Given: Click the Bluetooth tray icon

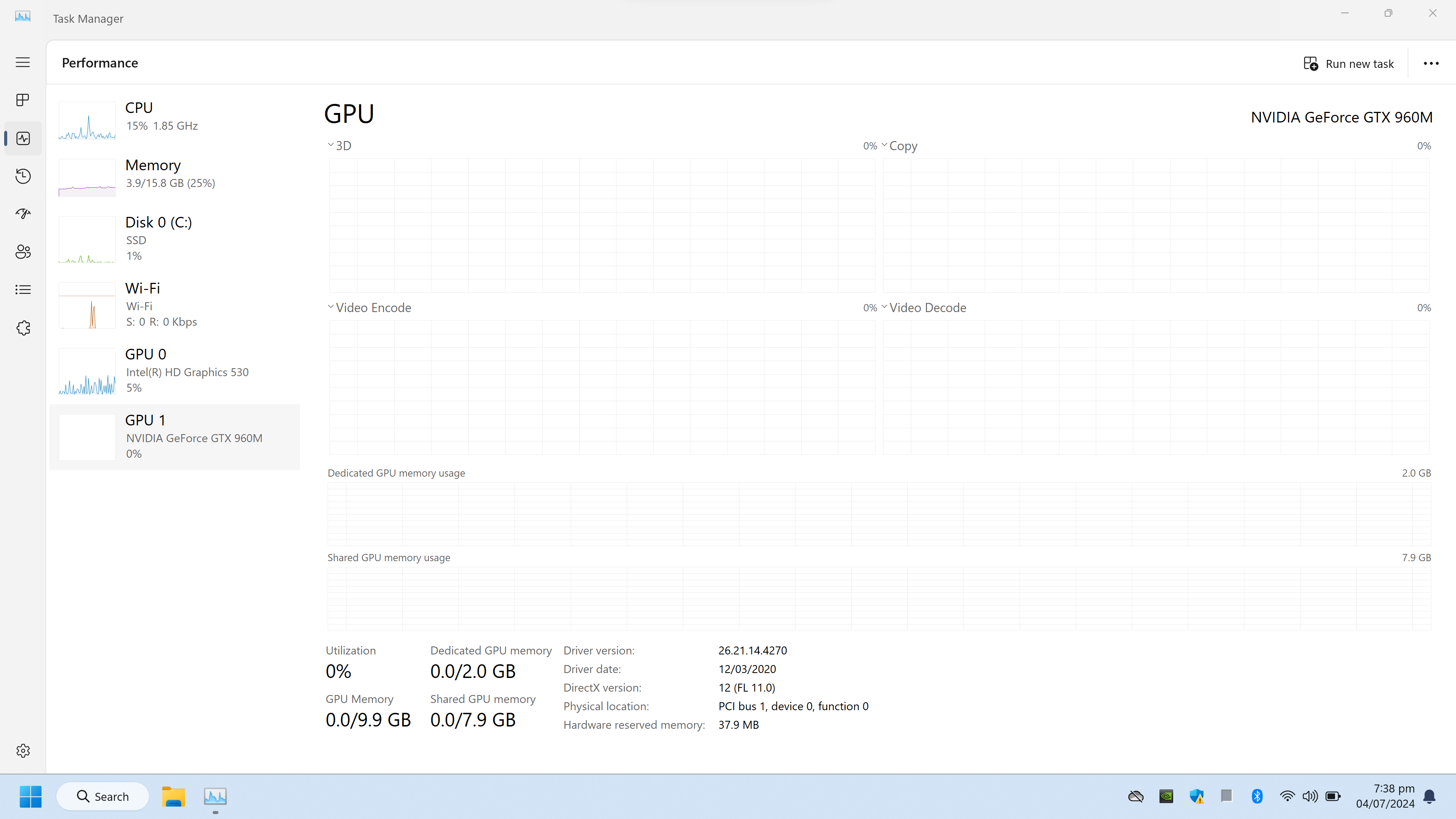Looking at the screenshot, I should coord(1257,796).
